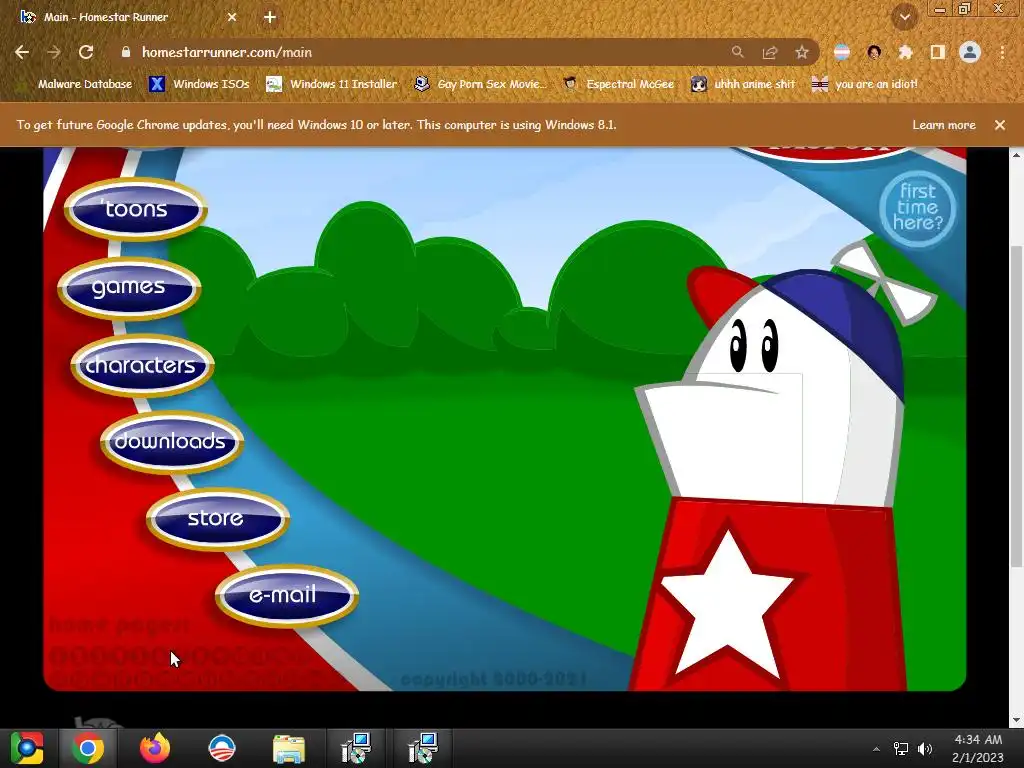Go back using the browser arrow
Viewport: 1024px width, 768px height.
tap(22, 52)
